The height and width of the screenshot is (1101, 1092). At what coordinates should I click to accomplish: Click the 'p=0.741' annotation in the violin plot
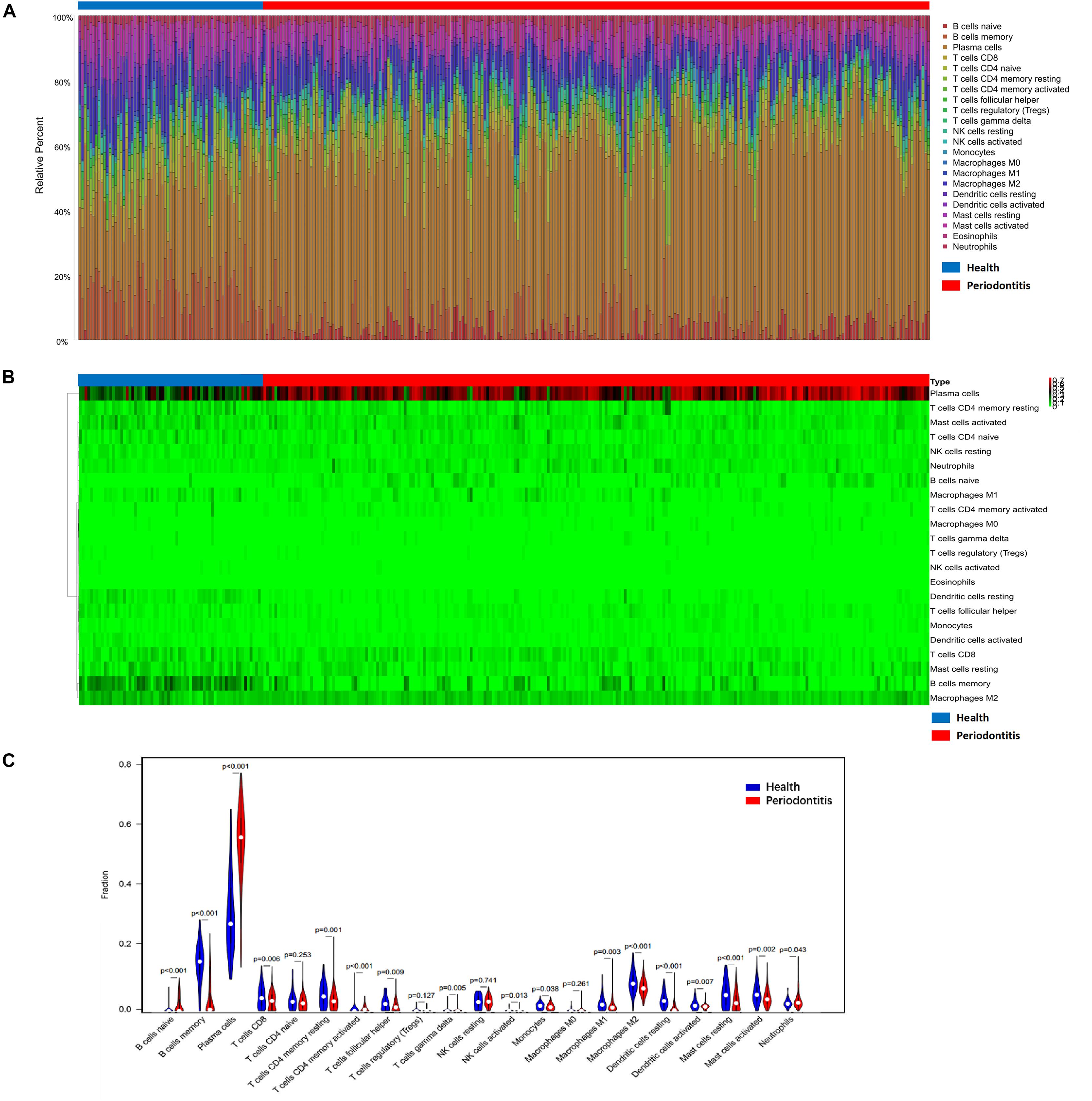tap(483, 980)
